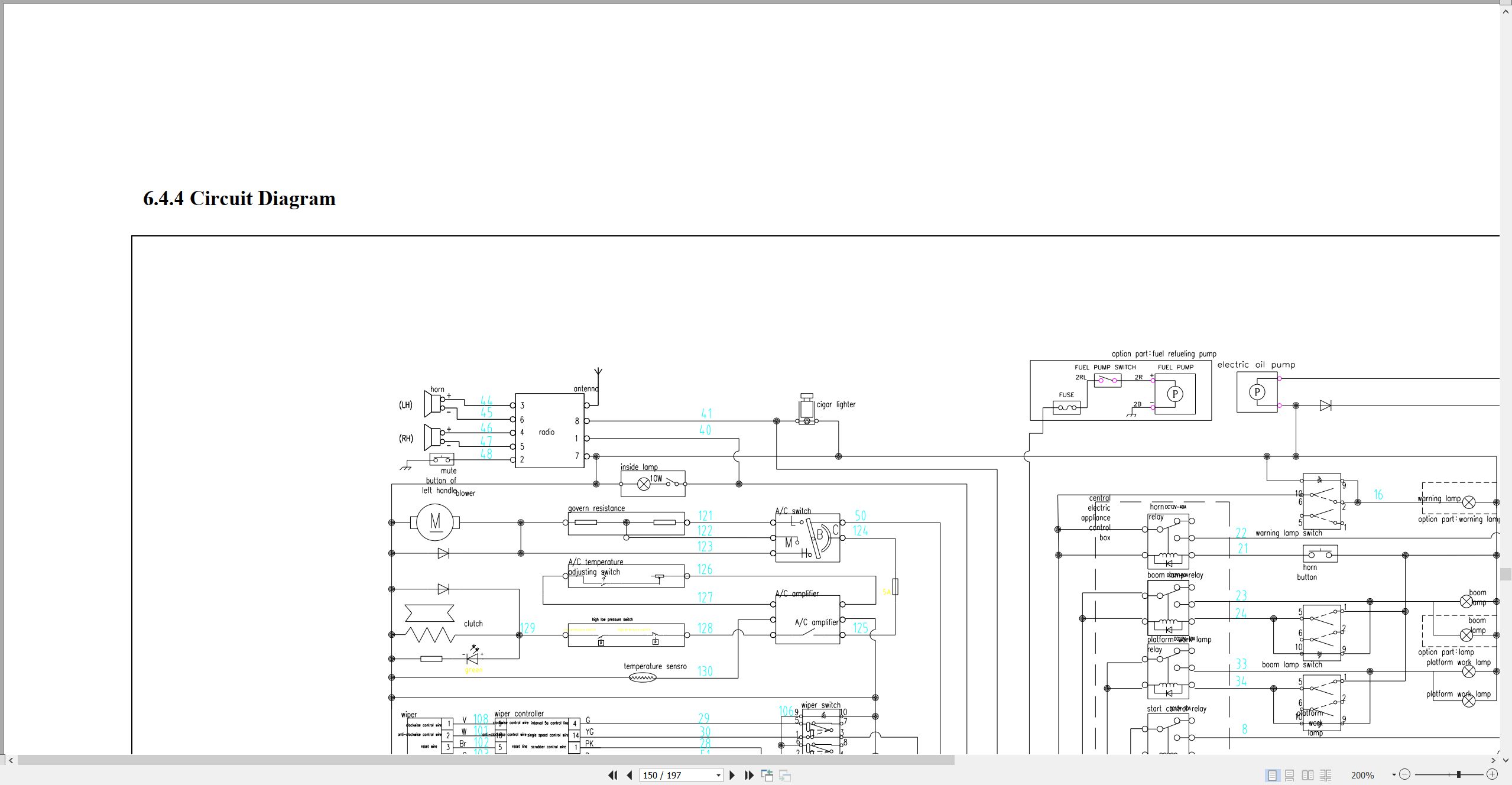Click the wire number 129
The height and width of the screenshot is (785, 1512).
(527, 628)
